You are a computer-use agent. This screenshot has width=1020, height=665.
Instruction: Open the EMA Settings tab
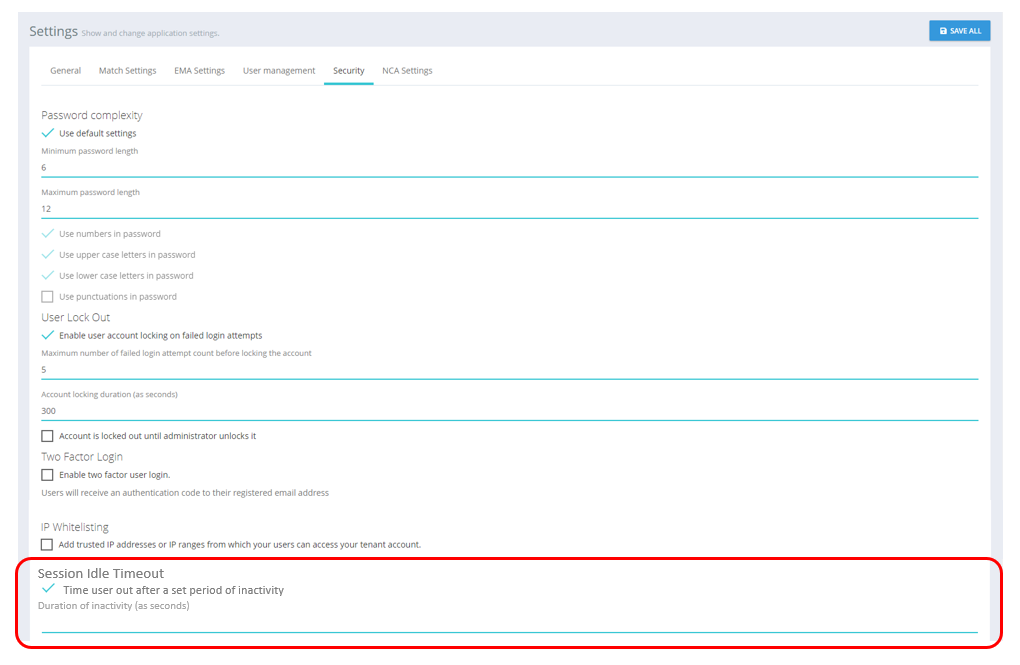[199, 71]
